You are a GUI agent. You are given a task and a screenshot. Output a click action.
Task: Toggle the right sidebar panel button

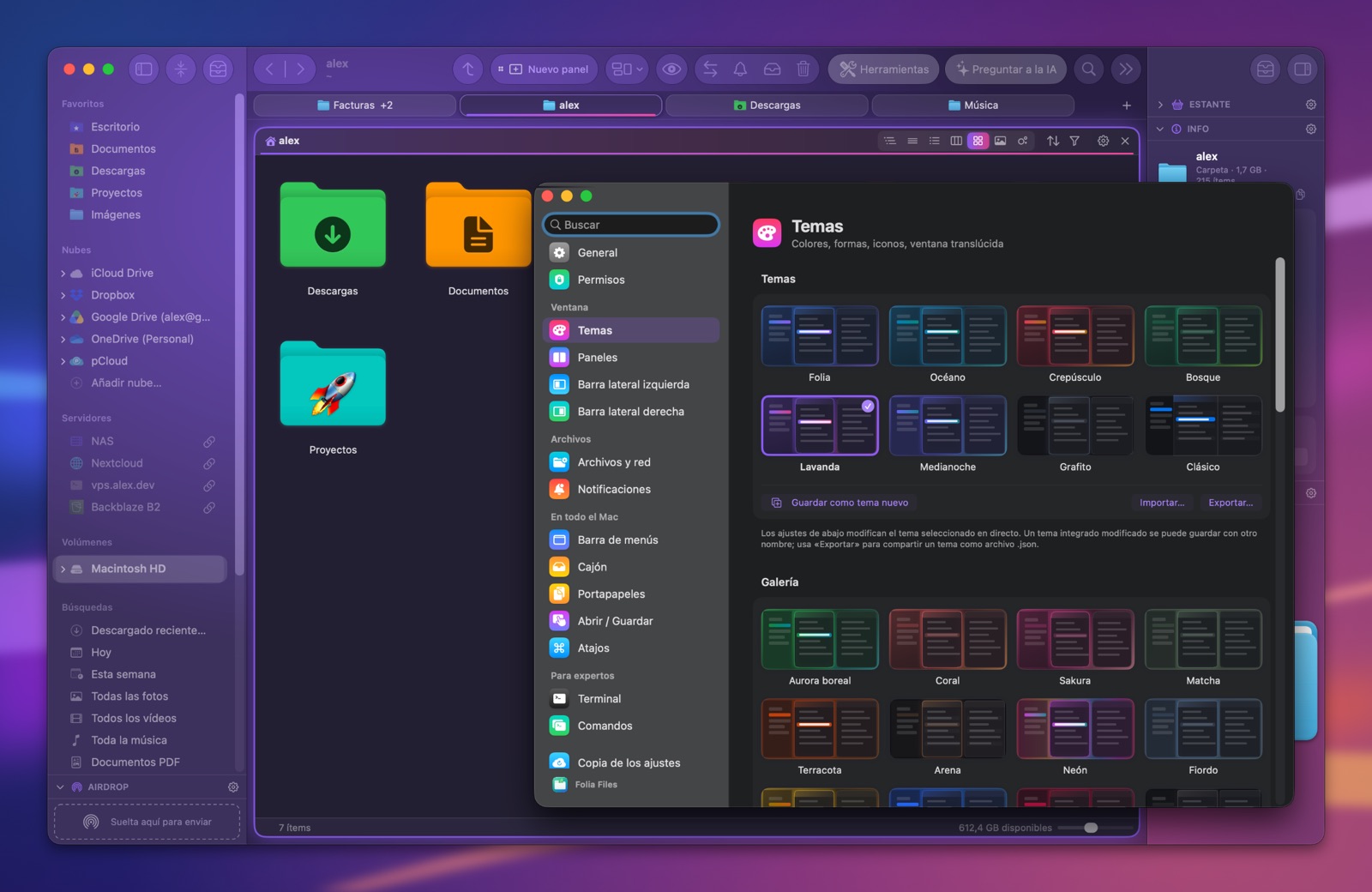(1302, 69)
